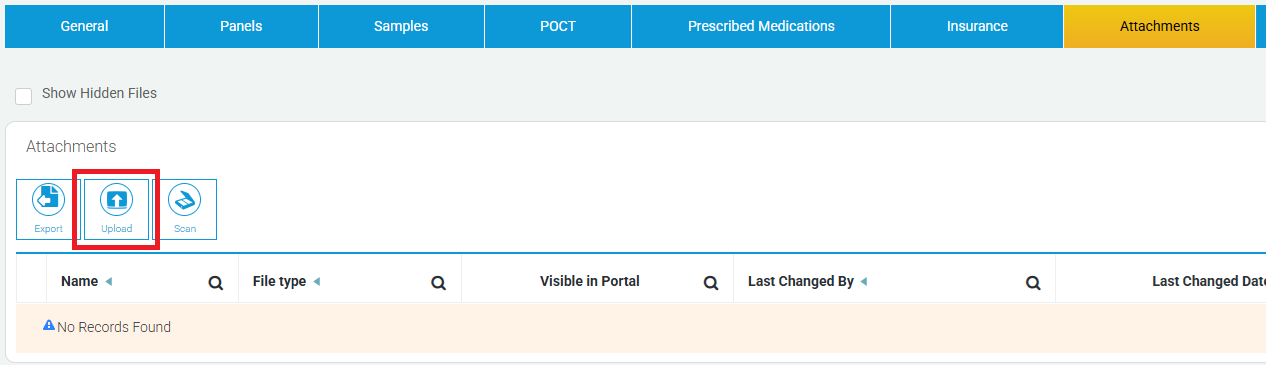Open search in Name column
Screen dimensions: 1266x365
[x=215, y=283]
